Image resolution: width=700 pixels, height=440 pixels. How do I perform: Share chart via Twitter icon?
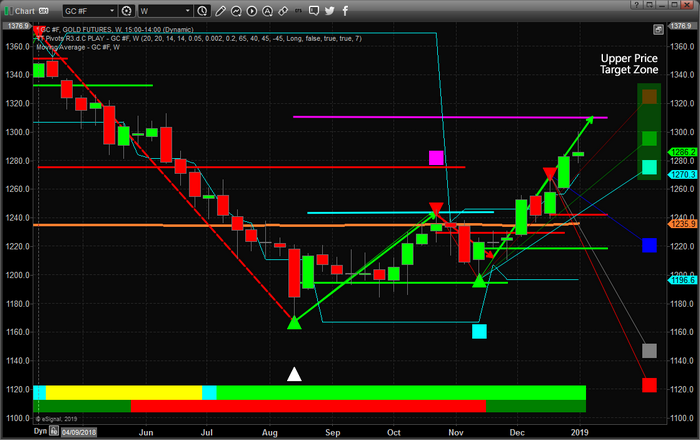click(330, 11)
